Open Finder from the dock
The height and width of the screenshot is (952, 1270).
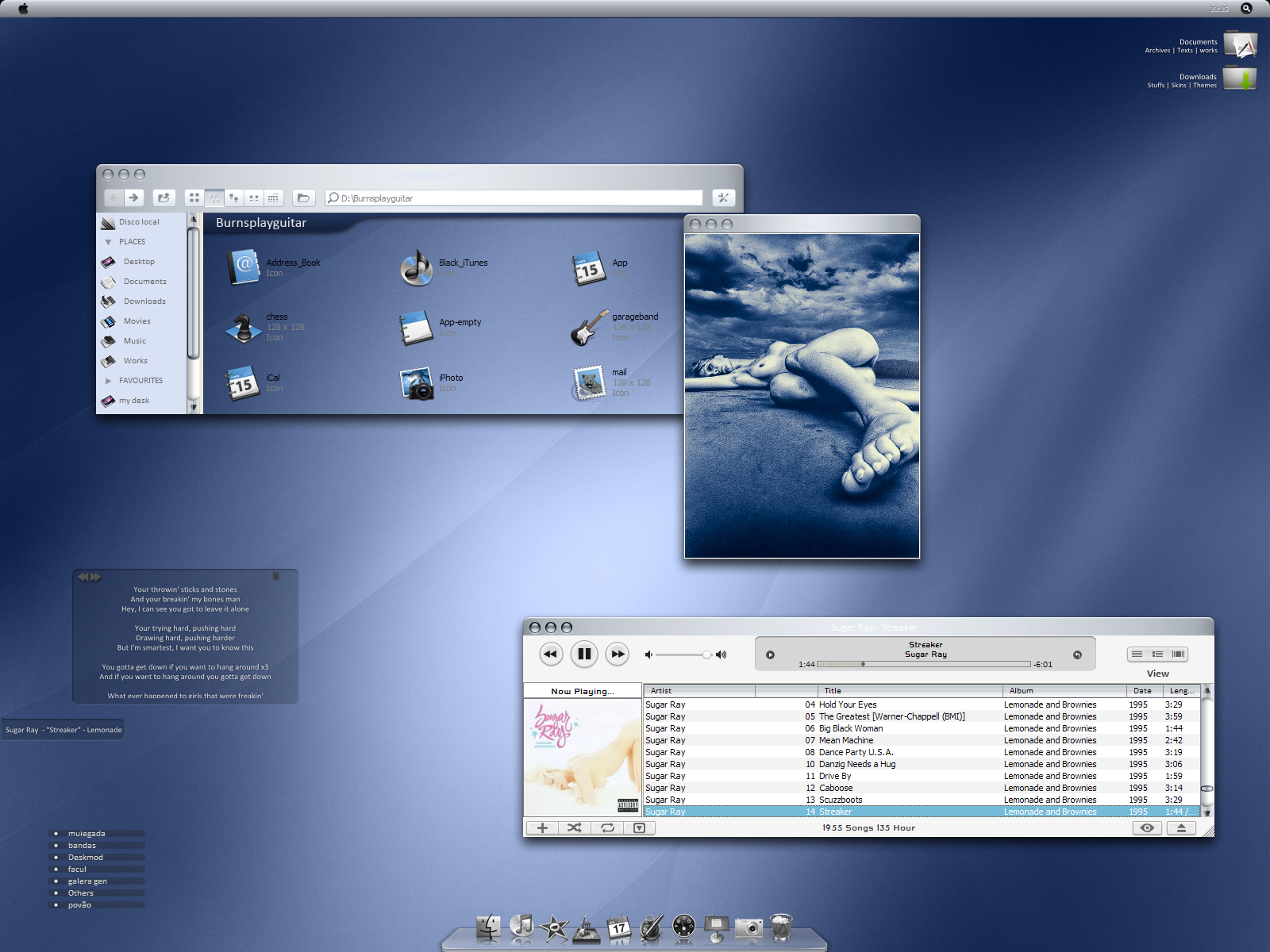tap(489, 927)
